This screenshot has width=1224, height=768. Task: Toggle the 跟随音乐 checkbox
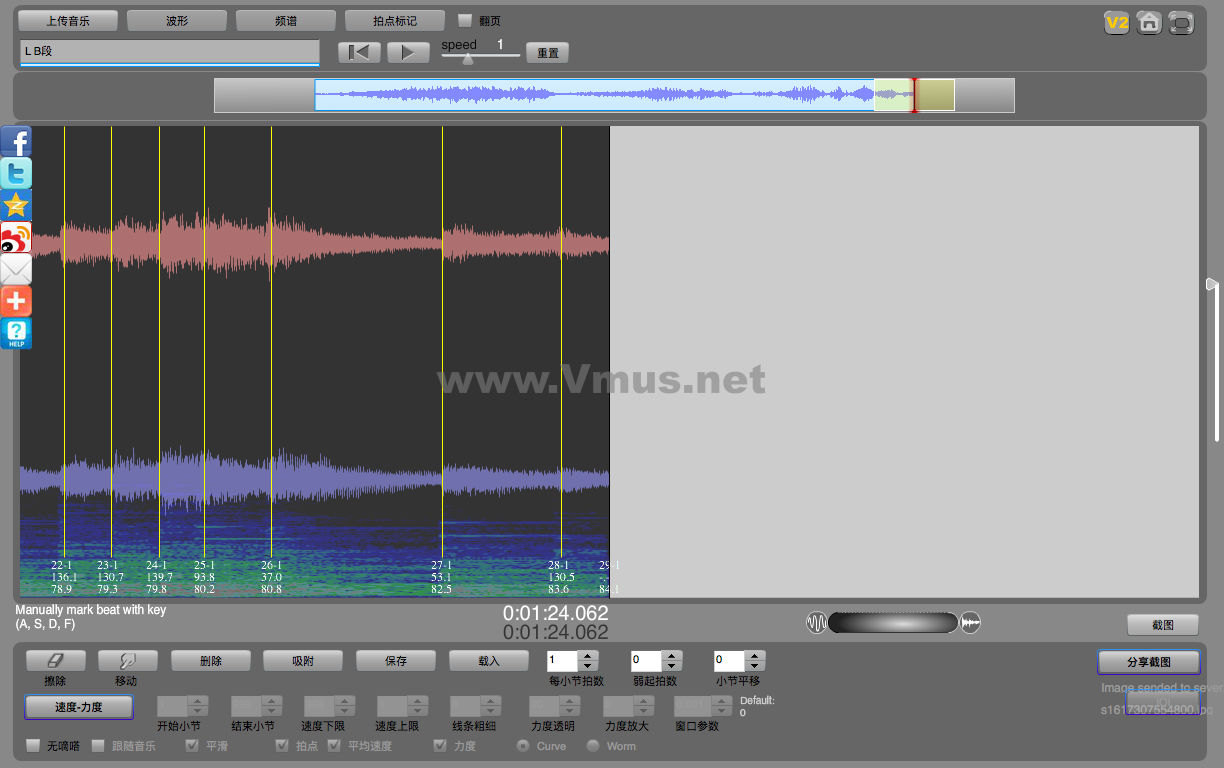point(98,746)
